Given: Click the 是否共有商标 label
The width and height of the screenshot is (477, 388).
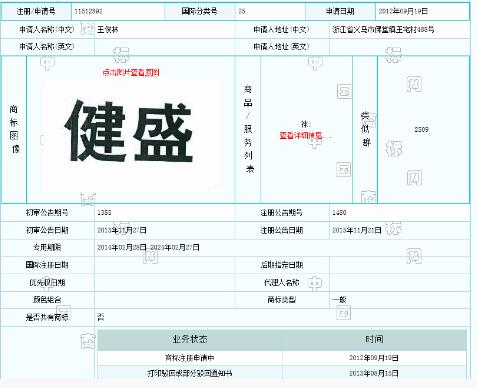Looking at the screenshot, I should coord(47,317).
